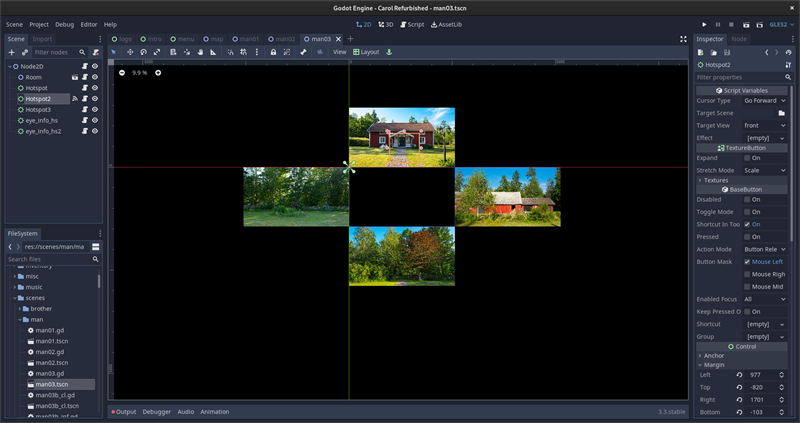Open Inspector object history icon
This screenshot has width=800, height=423.
(x=789, y=53)
